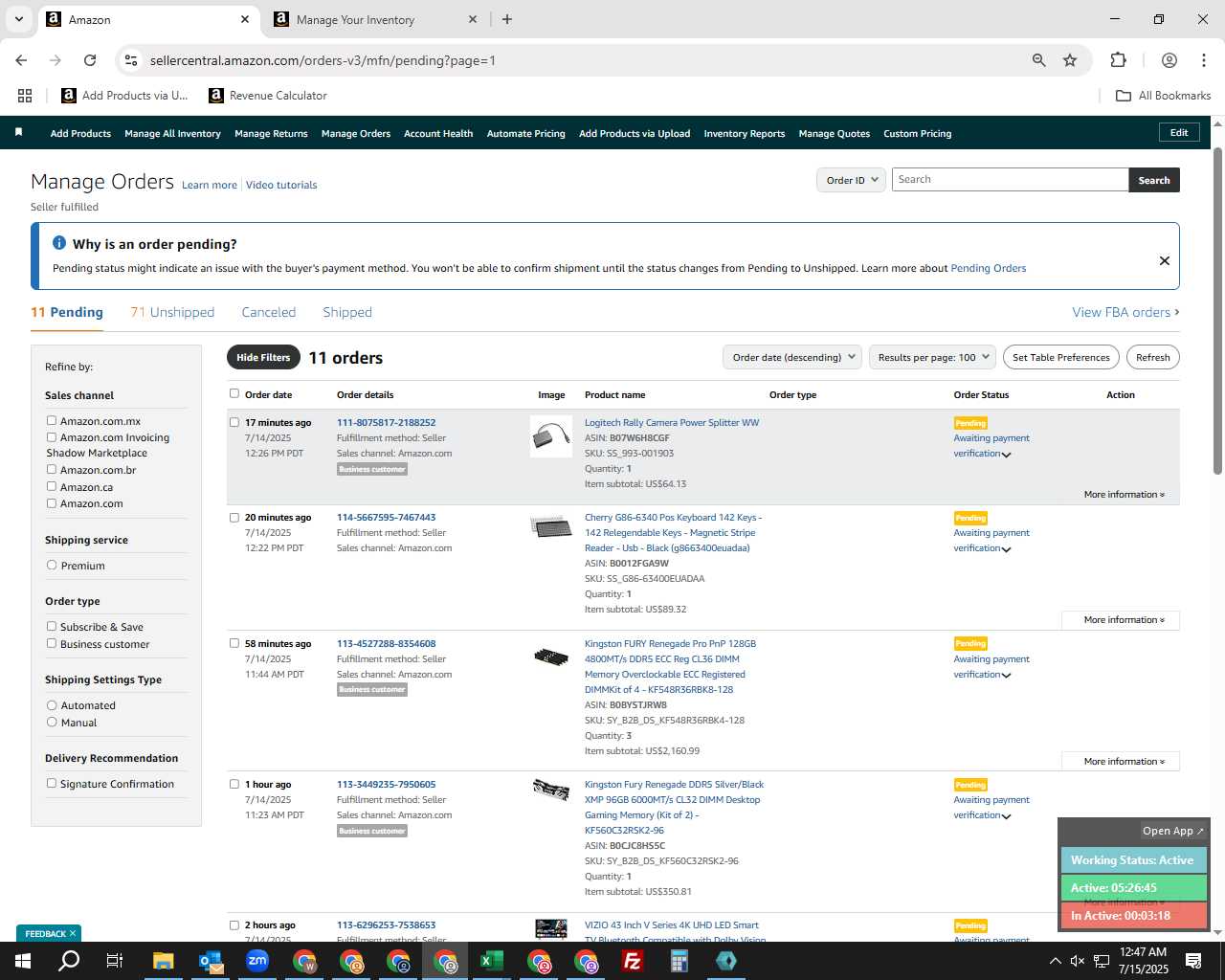Open Chrome tab search dropdown arrow
This screenshot has height=980, width=1225.
click(19, 19)
